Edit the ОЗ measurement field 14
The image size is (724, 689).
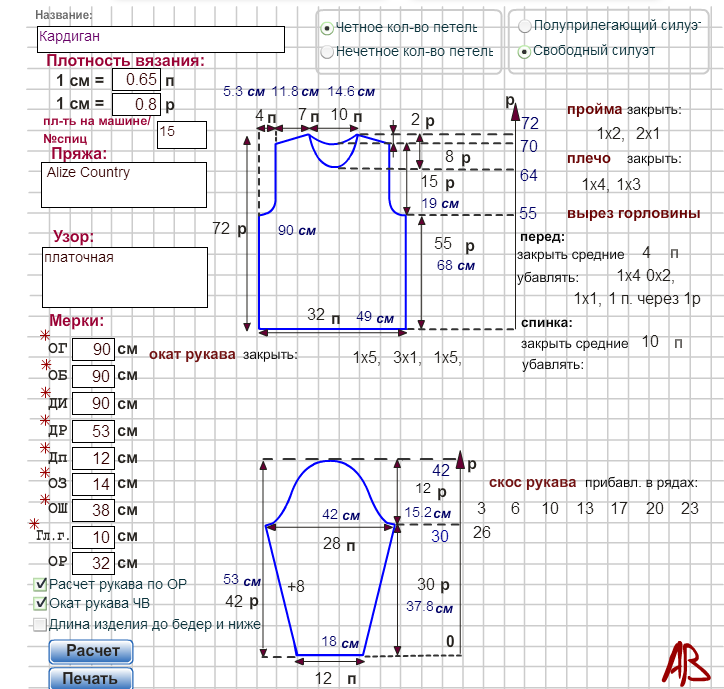point(93,484)
